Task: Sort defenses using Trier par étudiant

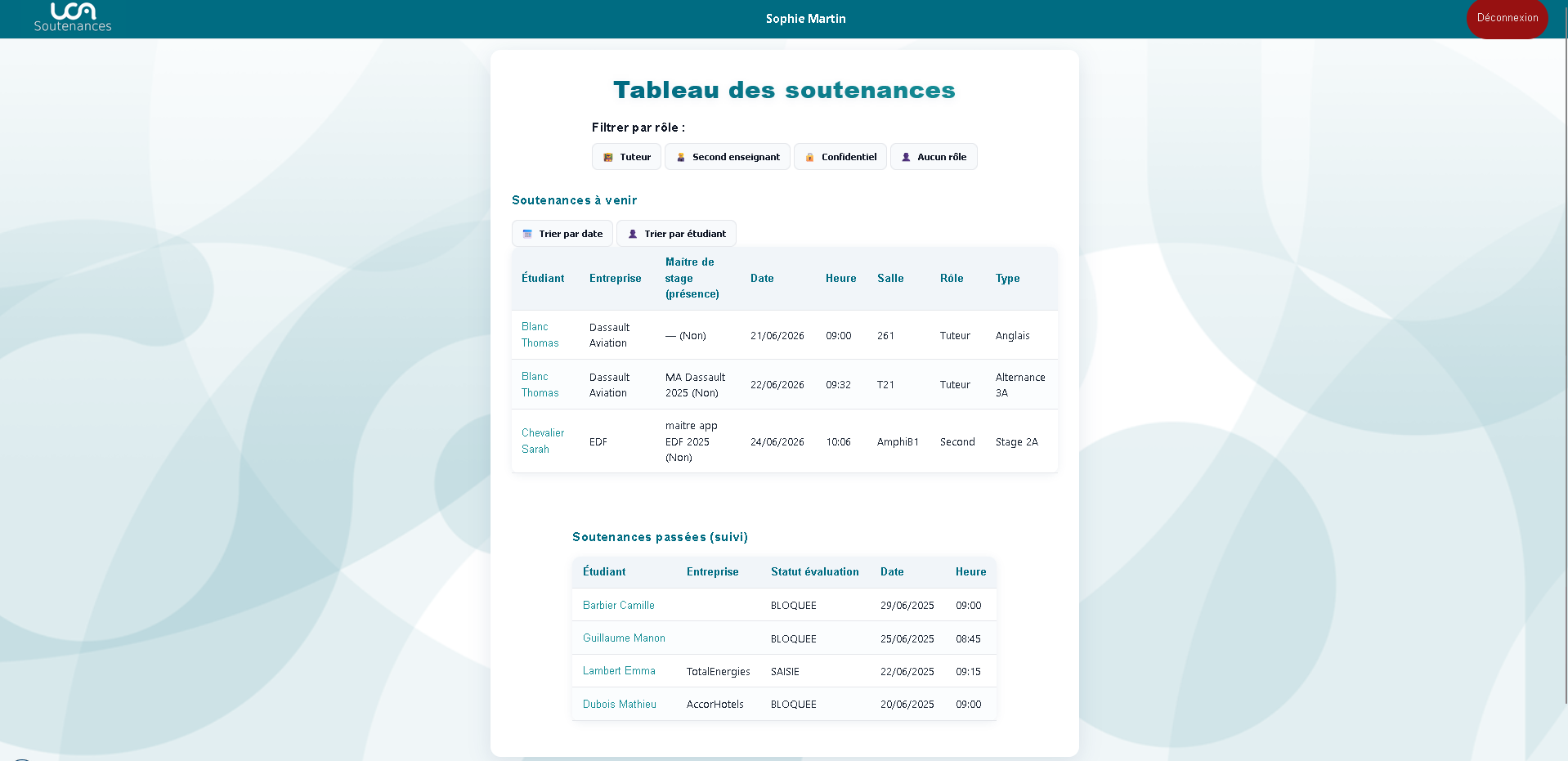Action: point(676,234)
